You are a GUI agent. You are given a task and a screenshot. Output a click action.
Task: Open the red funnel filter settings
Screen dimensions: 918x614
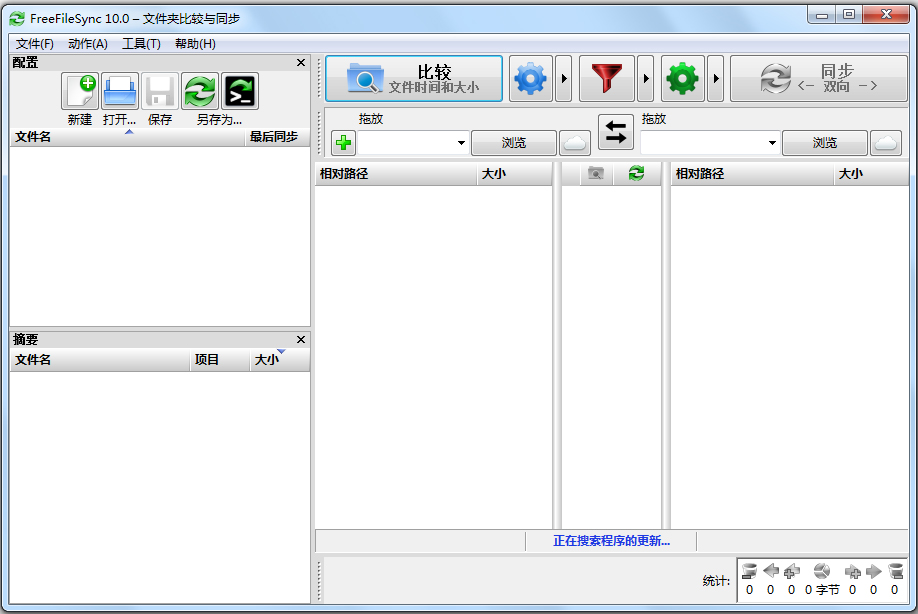[607, 78]
